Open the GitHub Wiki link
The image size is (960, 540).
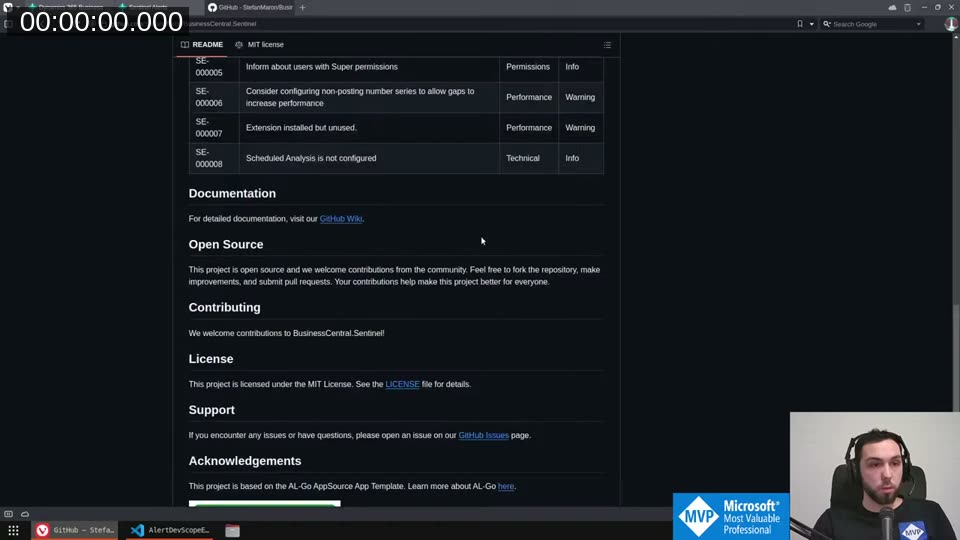[x=341, y=219]
